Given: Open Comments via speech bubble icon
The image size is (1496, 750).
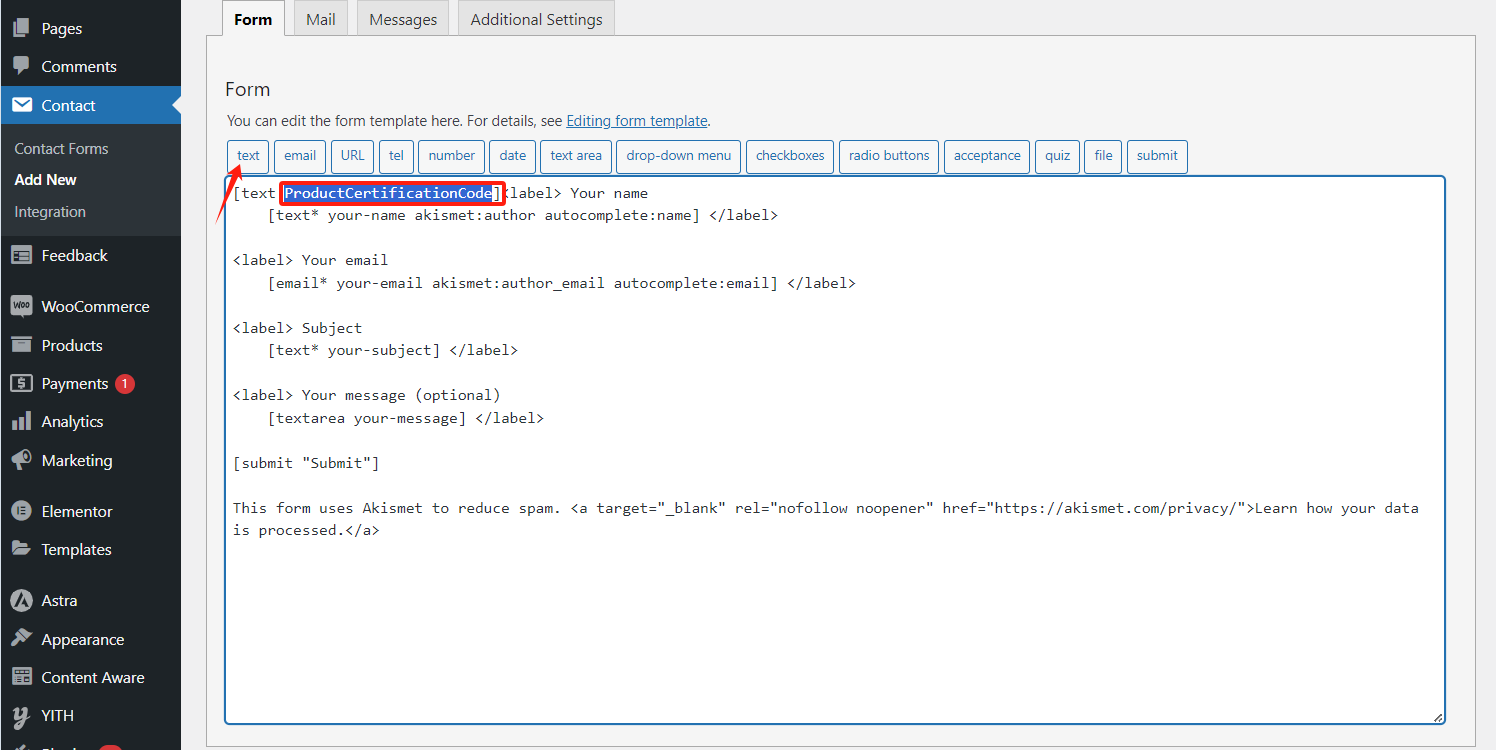Looking at the screenshot, I should click(21, 67).
